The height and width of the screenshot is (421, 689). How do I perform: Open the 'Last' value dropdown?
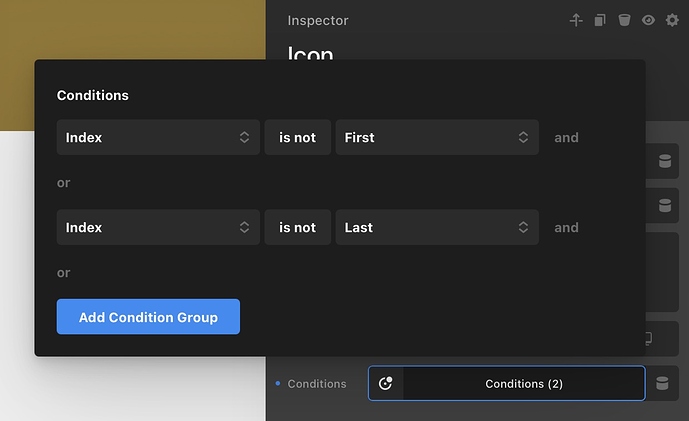click(x=437, y=227)
